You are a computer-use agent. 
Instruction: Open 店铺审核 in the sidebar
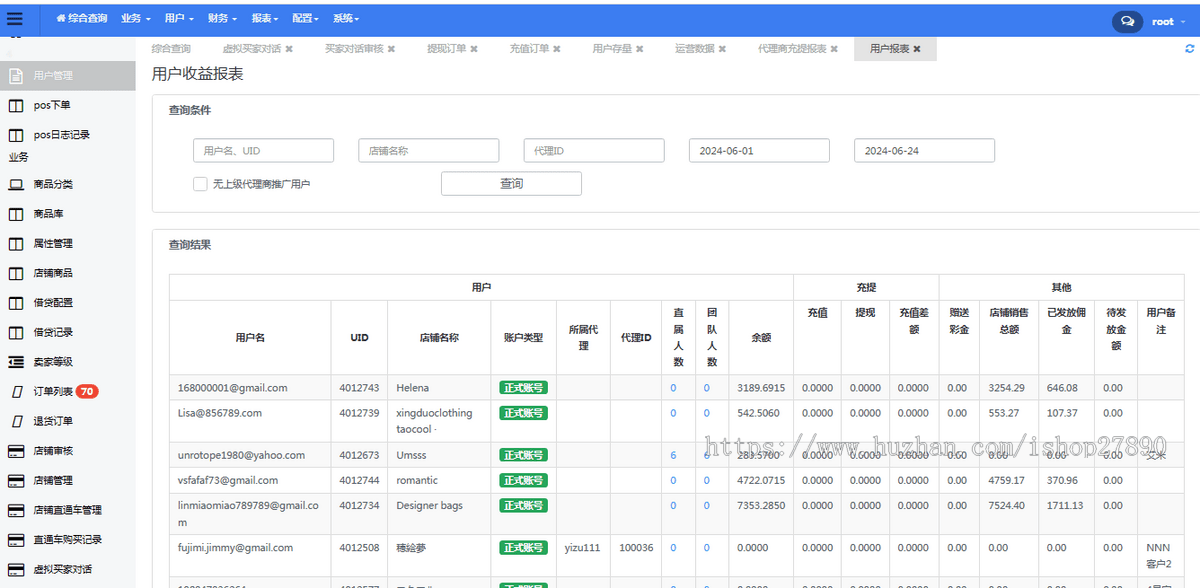(52, 451)
